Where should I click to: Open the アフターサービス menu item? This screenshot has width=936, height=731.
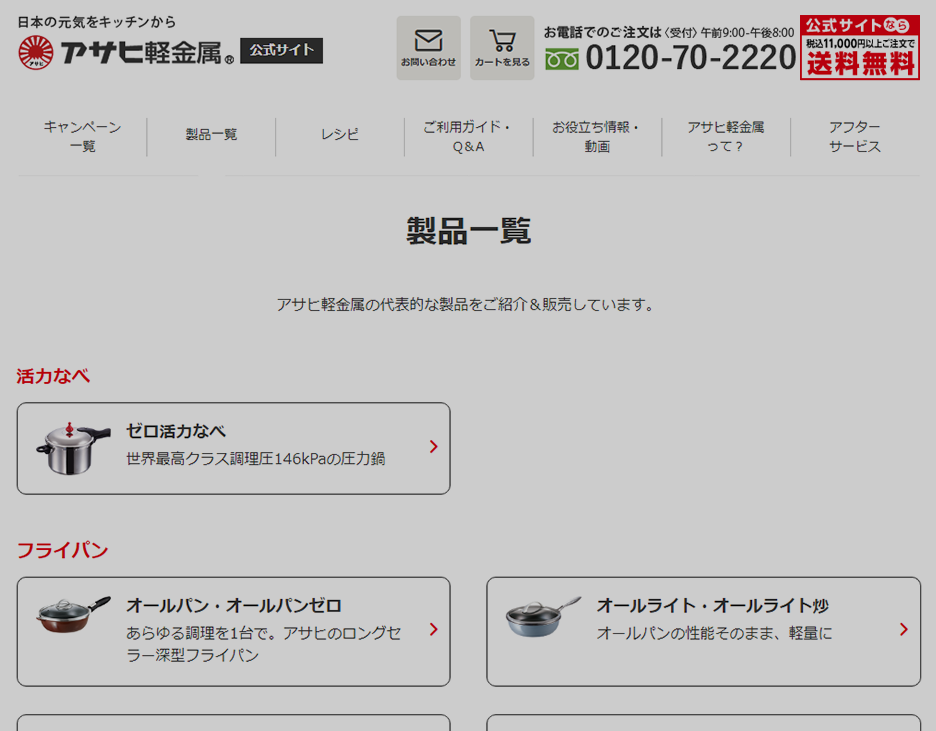point(855,137)
